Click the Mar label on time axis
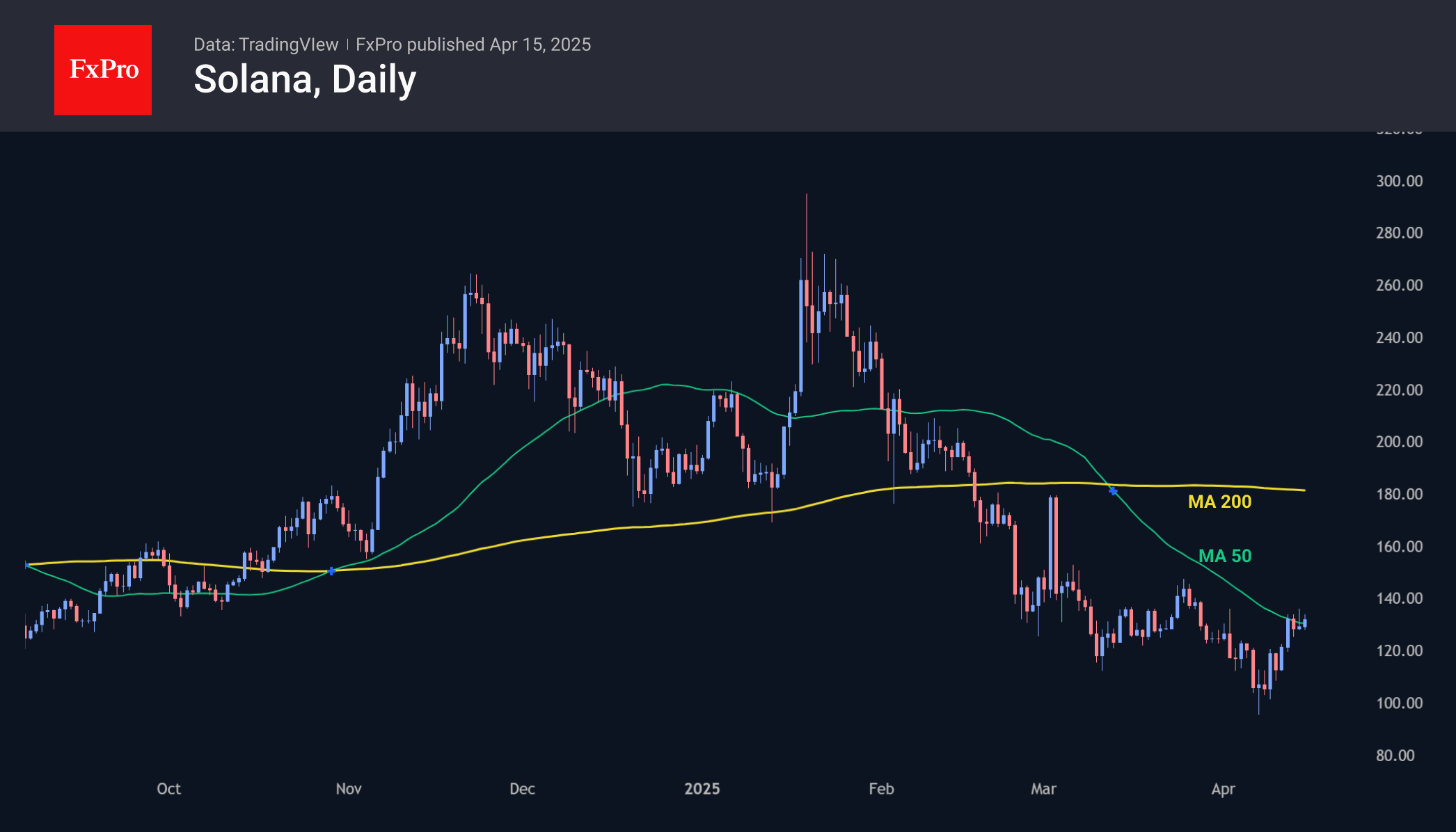This screenshot has width=1456, height=832. [1043, 789]
